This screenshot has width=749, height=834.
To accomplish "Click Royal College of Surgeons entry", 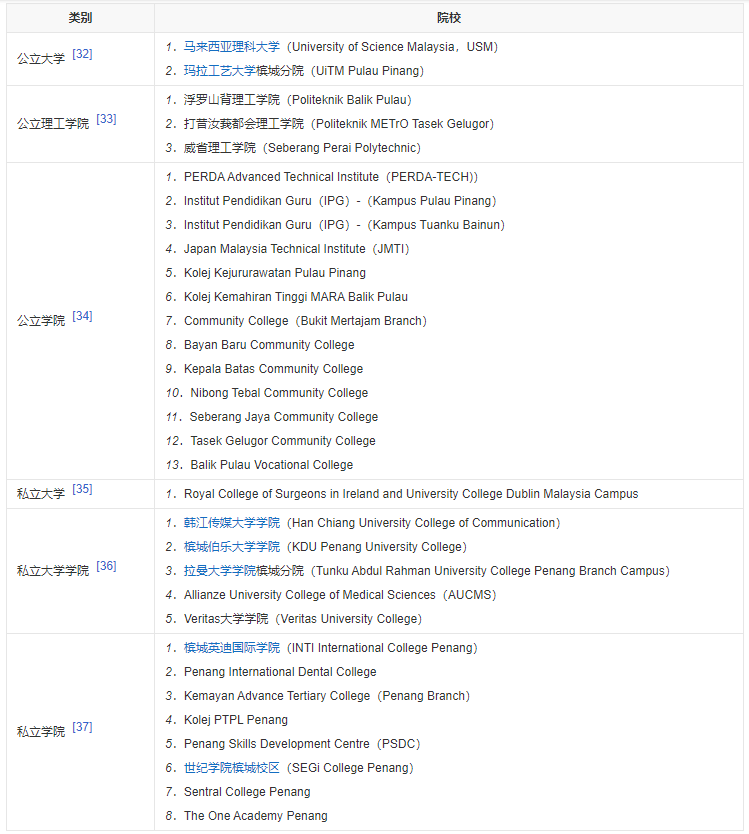I will click(411, 494).
